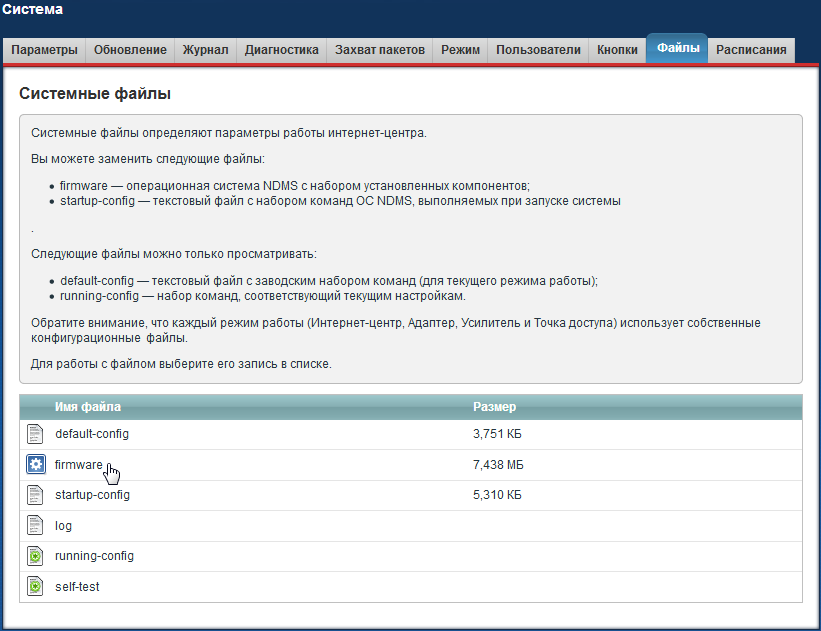The height and width of the screenshot is (631, 821).
Task: Open the Параметры tab
Action: pos(44,50)
